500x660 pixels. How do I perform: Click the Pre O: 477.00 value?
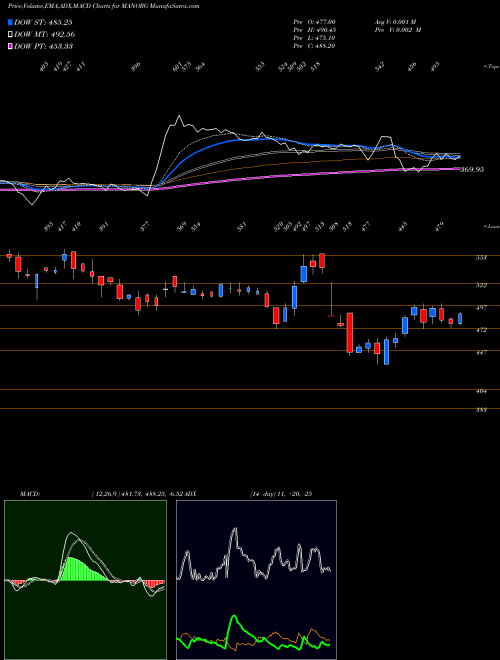[x=314, y=22]
